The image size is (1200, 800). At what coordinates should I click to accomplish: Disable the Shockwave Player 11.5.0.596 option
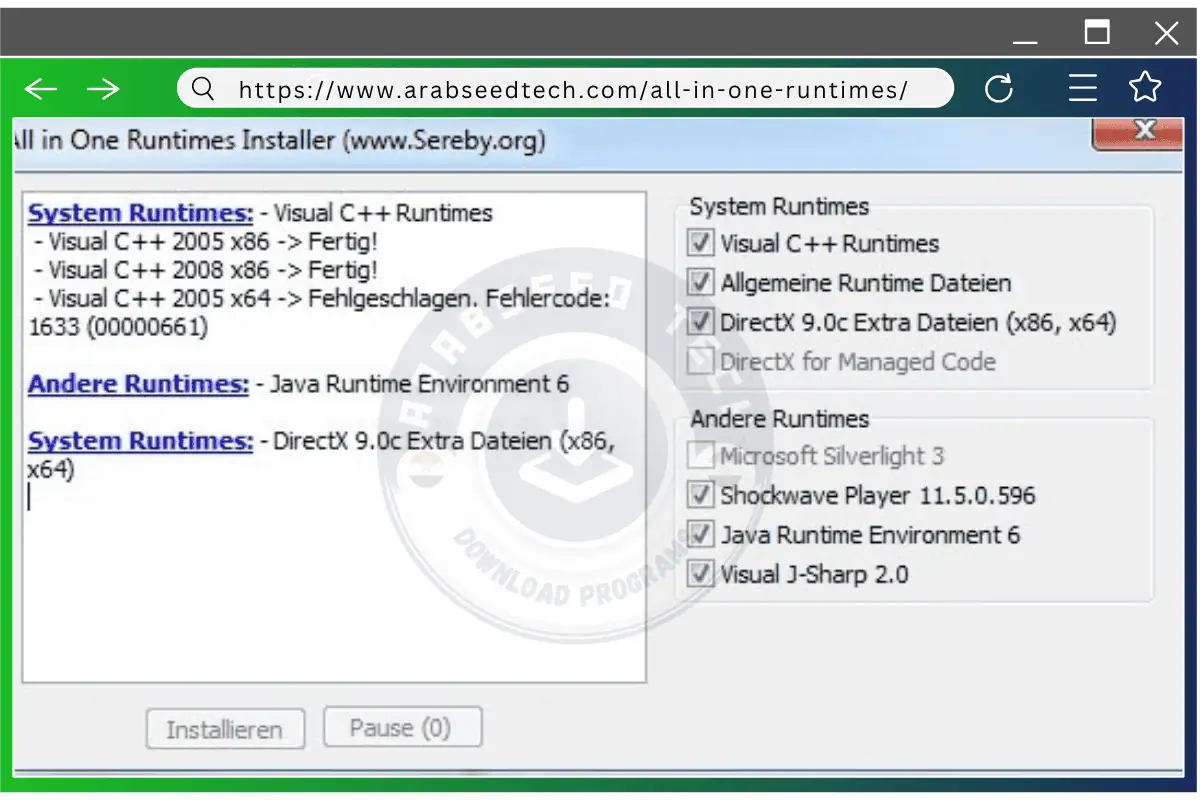701,495
